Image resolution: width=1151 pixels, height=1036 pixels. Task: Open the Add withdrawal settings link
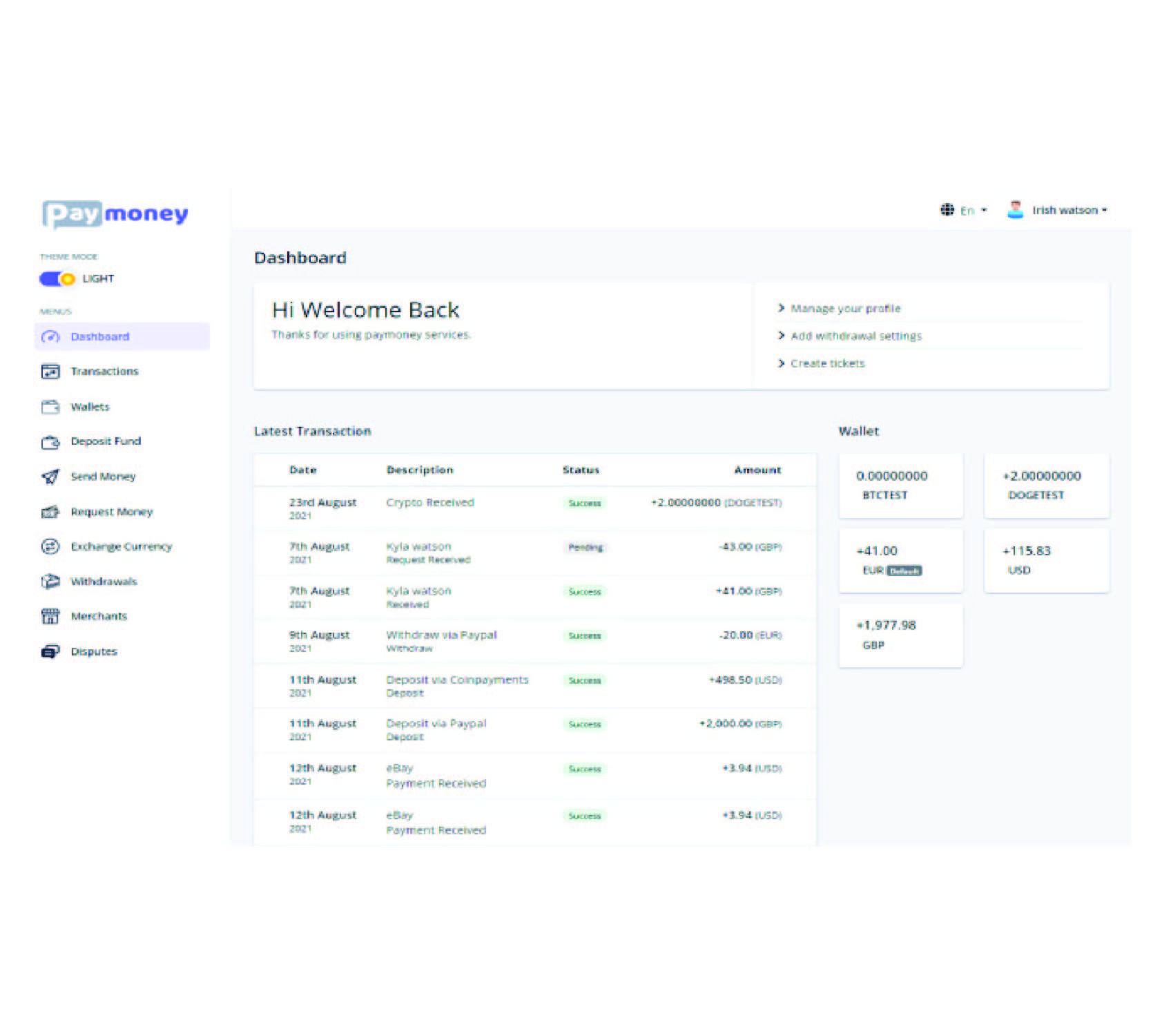pyautogui.click(x=856, y=336)
